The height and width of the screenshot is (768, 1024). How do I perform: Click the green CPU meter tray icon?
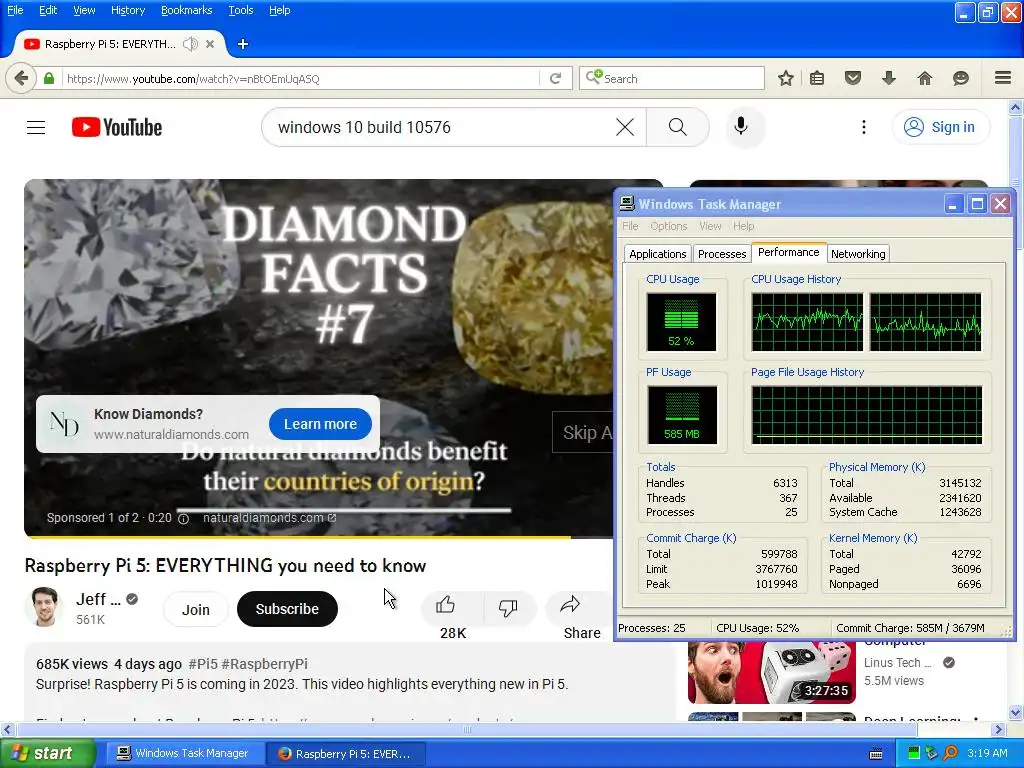(914, 753)
